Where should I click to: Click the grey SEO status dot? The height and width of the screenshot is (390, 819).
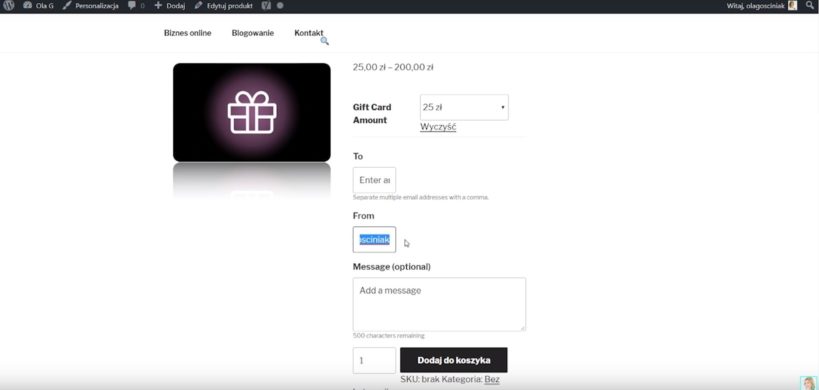[280, 6]
